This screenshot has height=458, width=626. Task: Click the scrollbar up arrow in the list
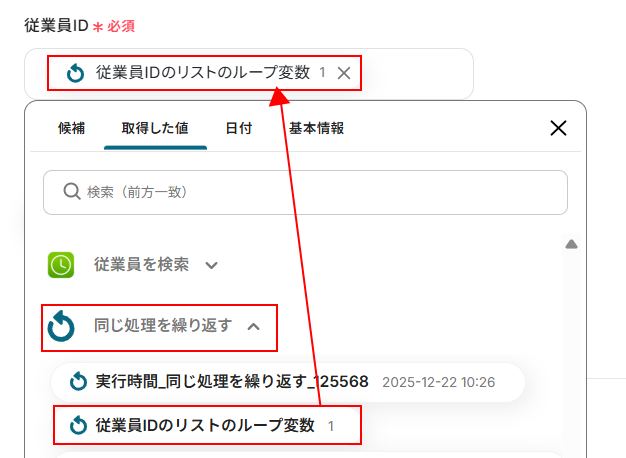pos(571,244)
